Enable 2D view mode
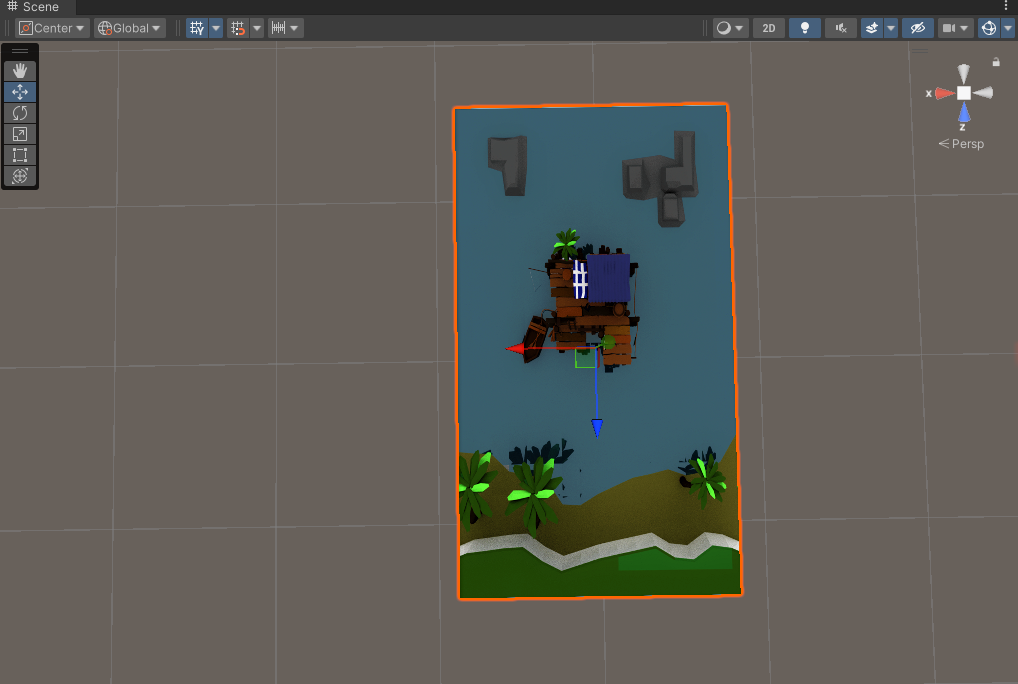The height and width of the screenshot is (684, 1018). tap(768, 28)
